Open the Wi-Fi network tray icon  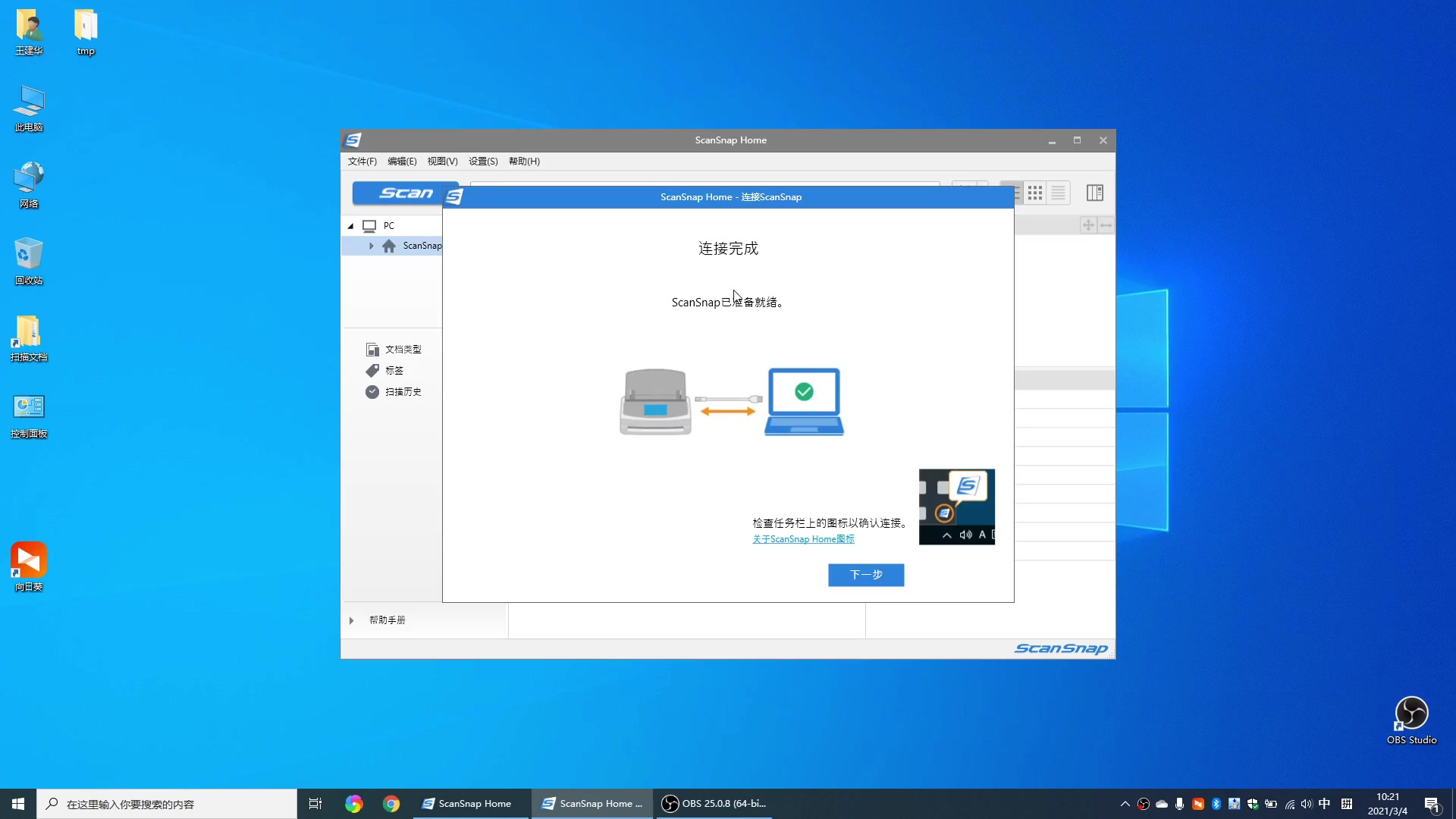(x=1289, y=804)
